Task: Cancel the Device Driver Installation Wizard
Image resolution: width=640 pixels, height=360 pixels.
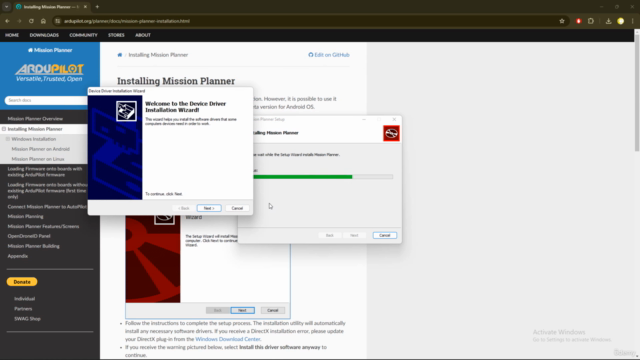Action: point(237,208)
